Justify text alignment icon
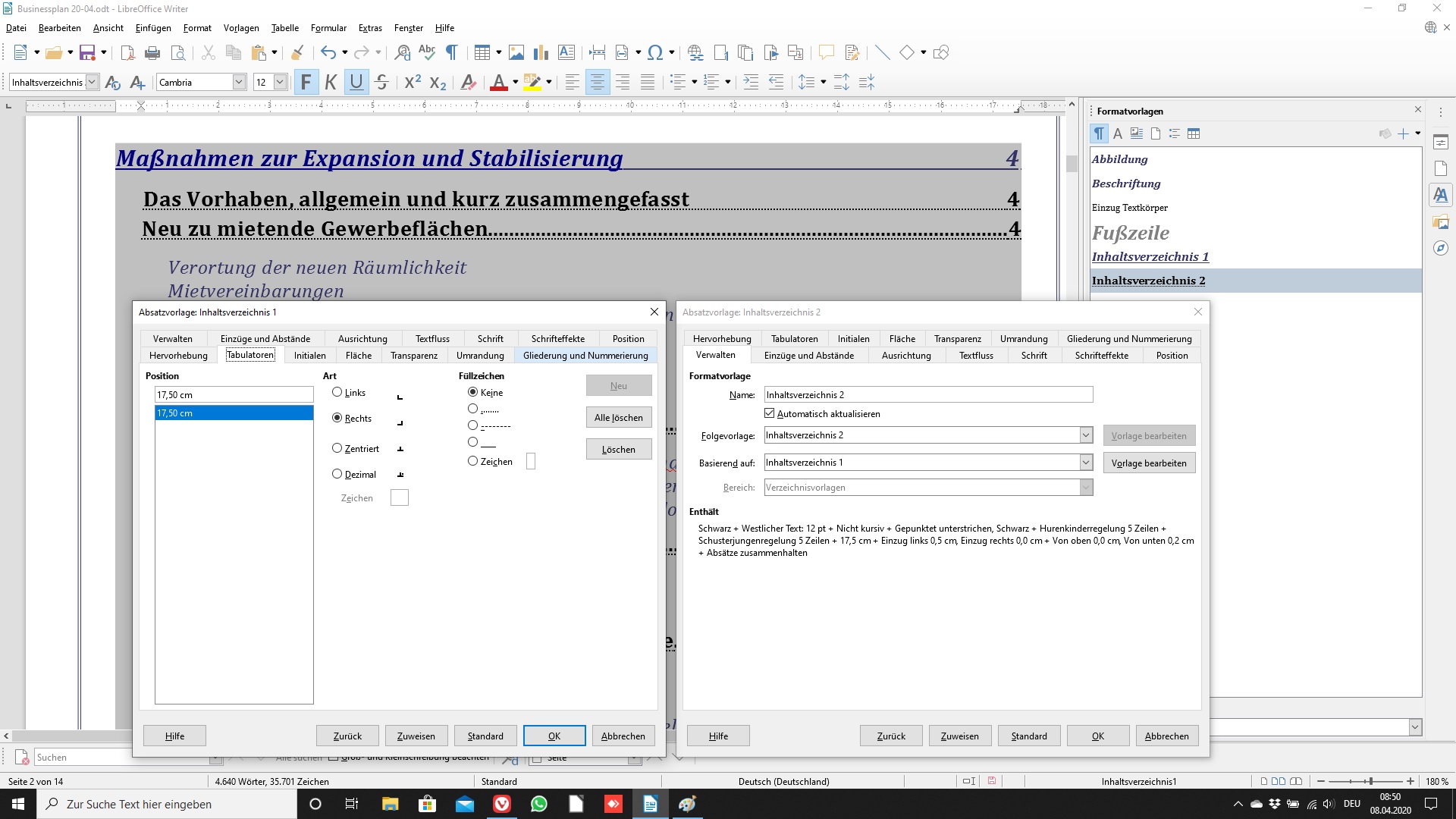The height and width of the screenshot is (819, 1456). tap(648, 82)
